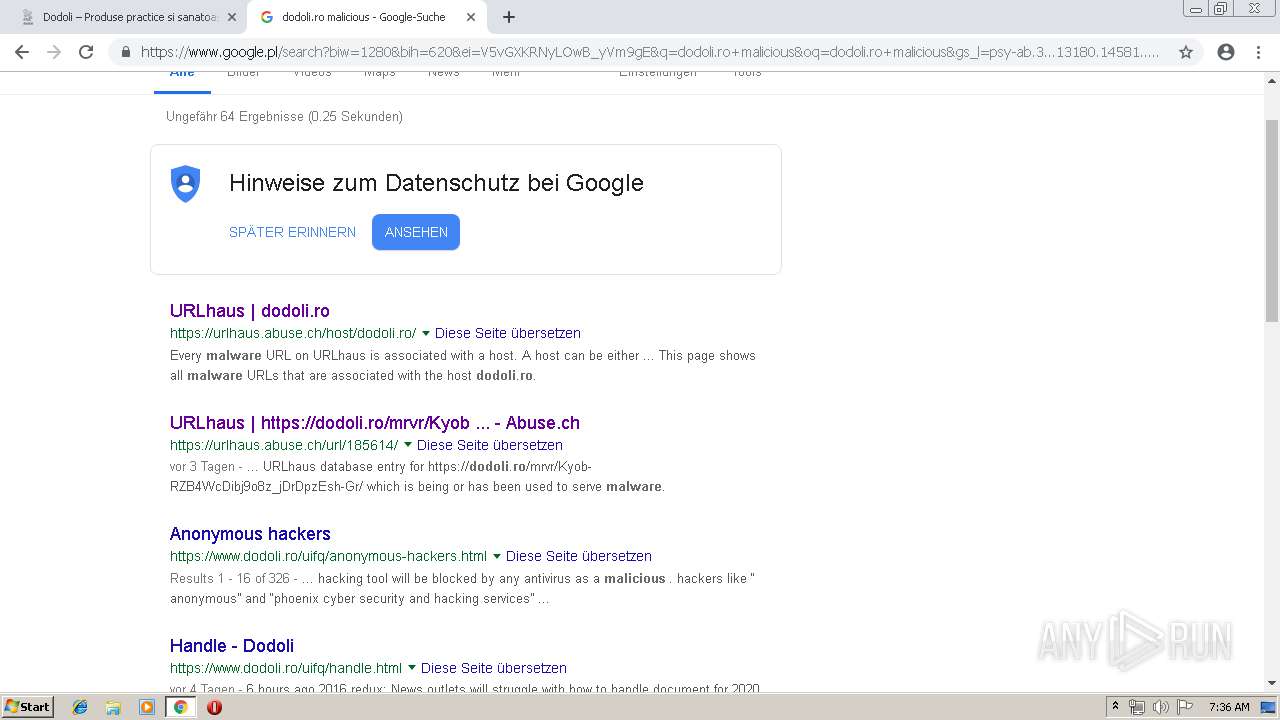Click the scrollbar down arrow
Screen dimensions: 1280x720
tap(1272, 683)
